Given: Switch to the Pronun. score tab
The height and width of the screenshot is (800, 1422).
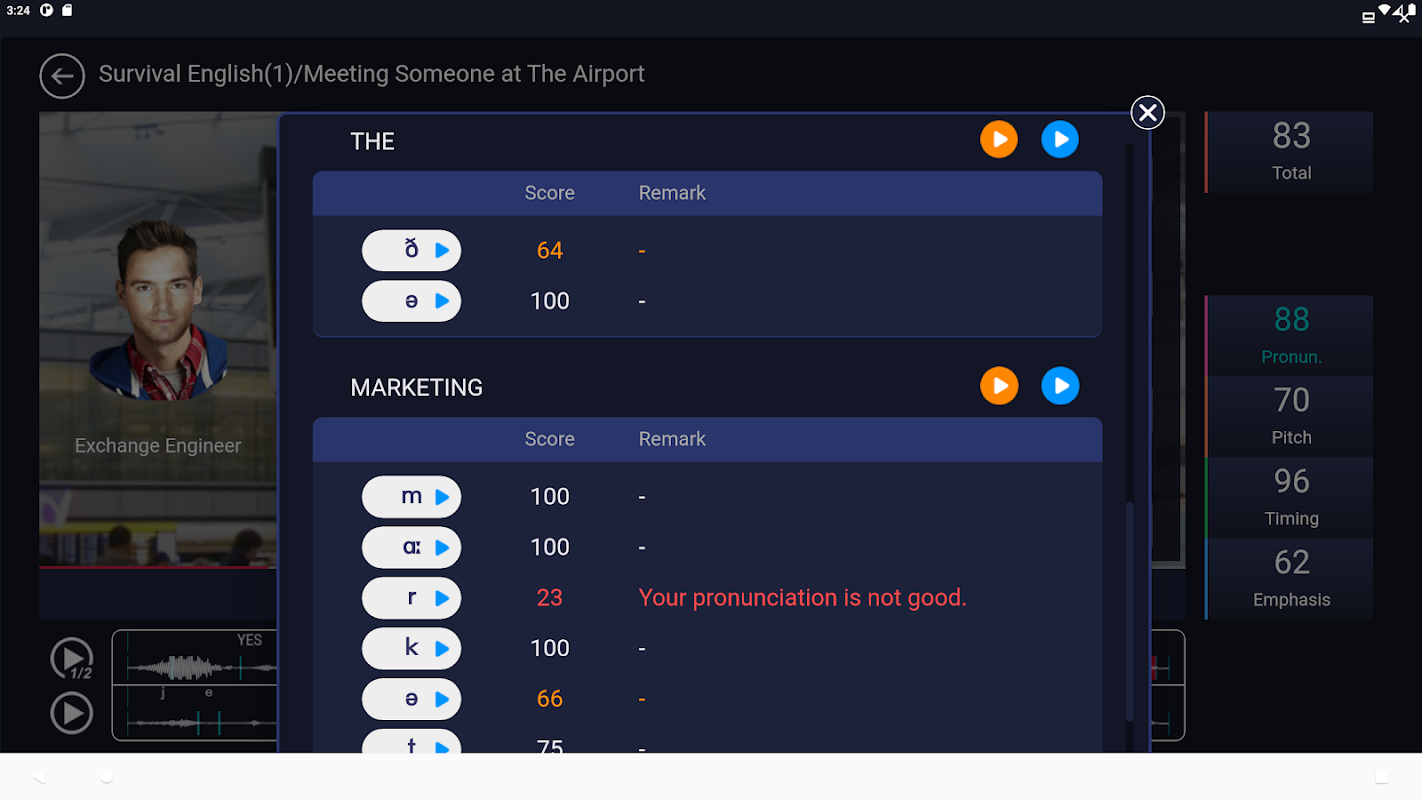Looking at the screenshot, I should pyautogui.click(x=1290, y=335).
